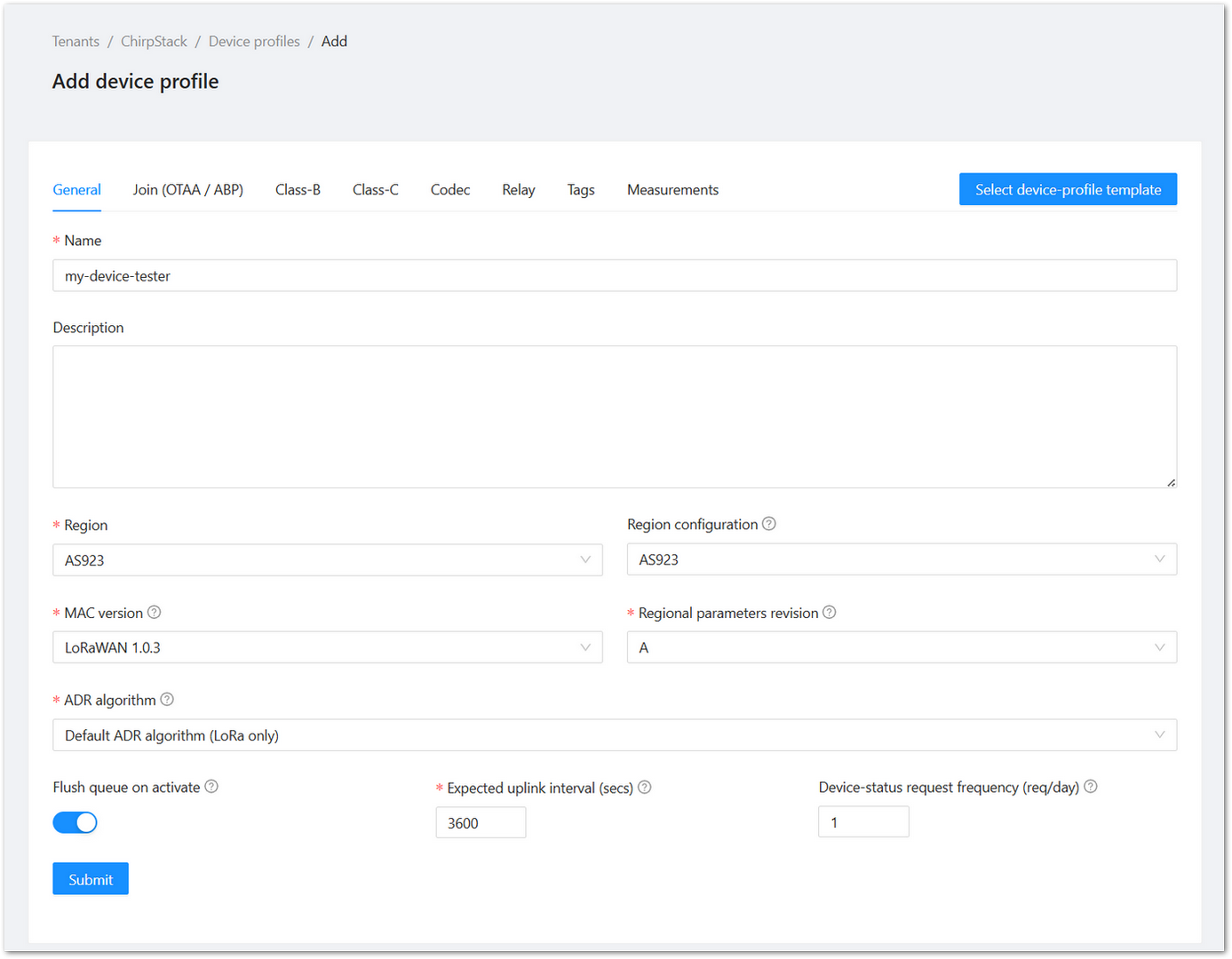Switch to the Codec tab
Image resolution: width=1232 pixels, height=959 pixels.
click(x=449, y=189)
